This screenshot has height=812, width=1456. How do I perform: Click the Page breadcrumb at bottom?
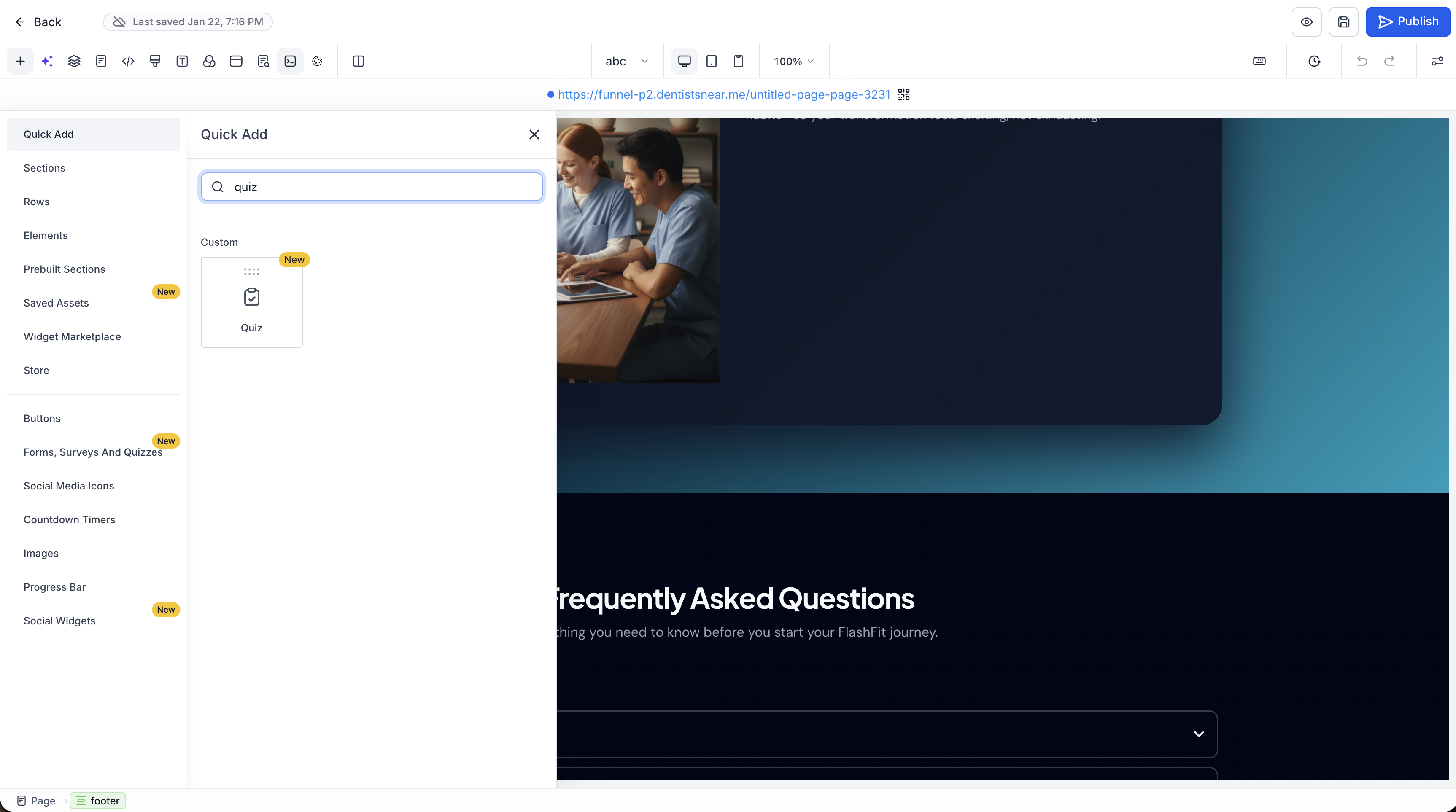point(36,801)
